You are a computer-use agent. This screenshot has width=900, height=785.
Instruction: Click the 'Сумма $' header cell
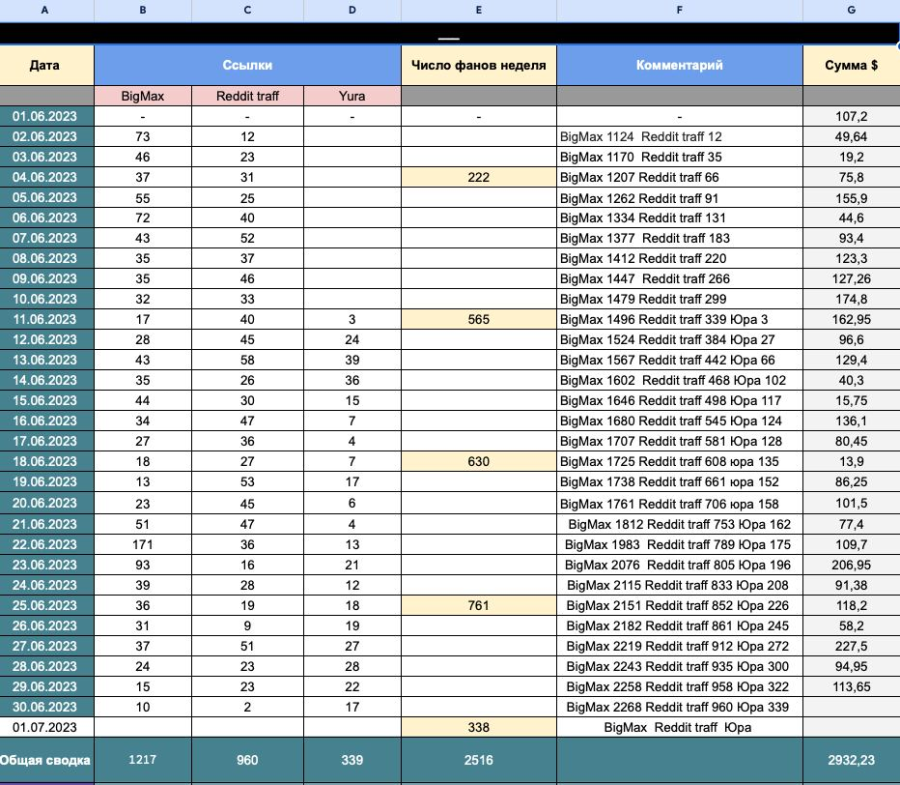tap(851, 65)
